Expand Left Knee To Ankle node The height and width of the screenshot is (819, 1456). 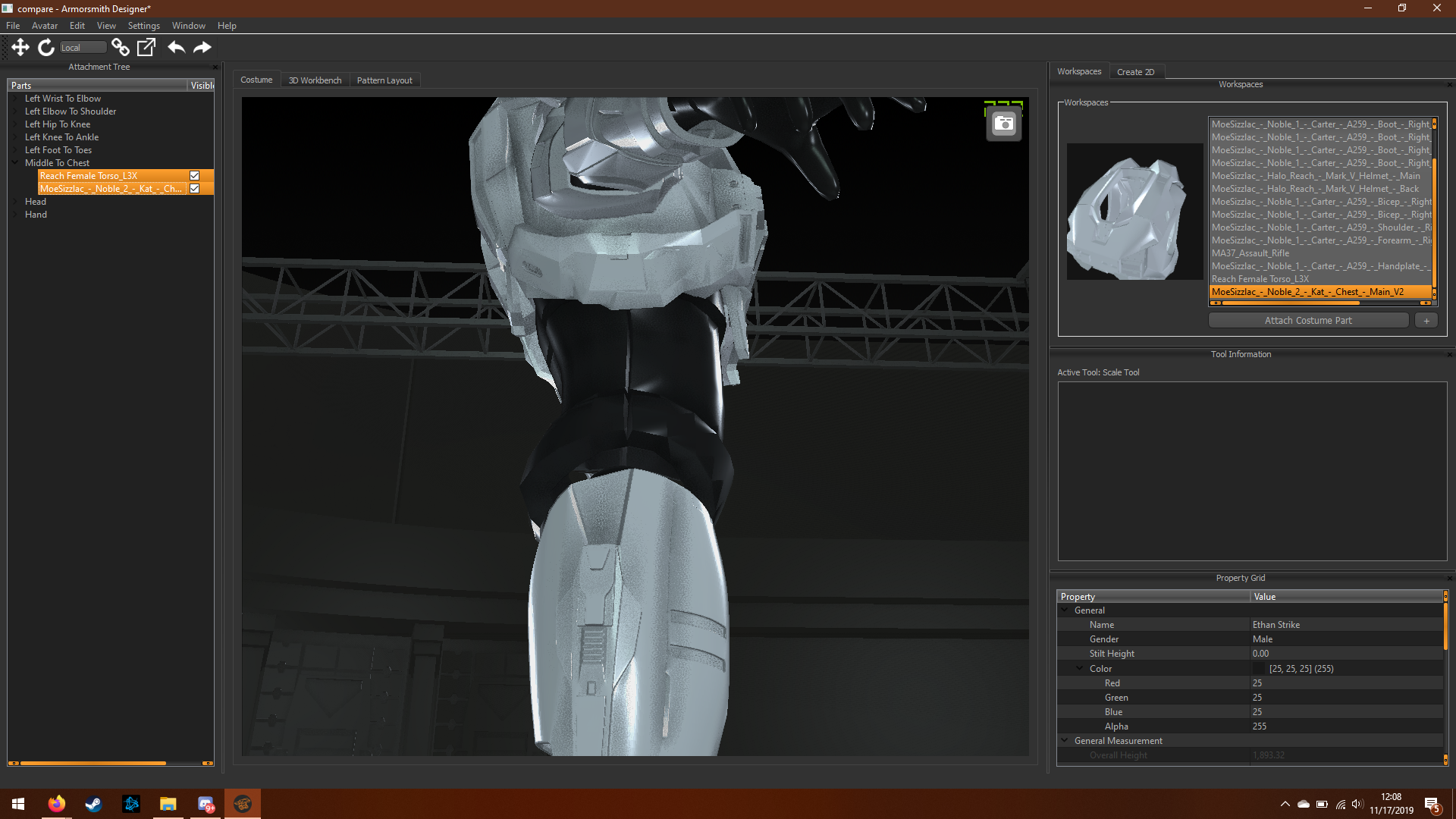[x=15, y=137]
